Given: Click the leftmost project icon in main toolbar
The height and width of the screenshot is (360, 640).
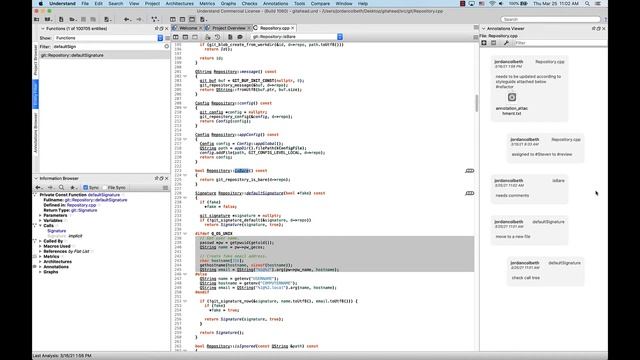Looking at the screenshot, I should click(x=37, y=19).
